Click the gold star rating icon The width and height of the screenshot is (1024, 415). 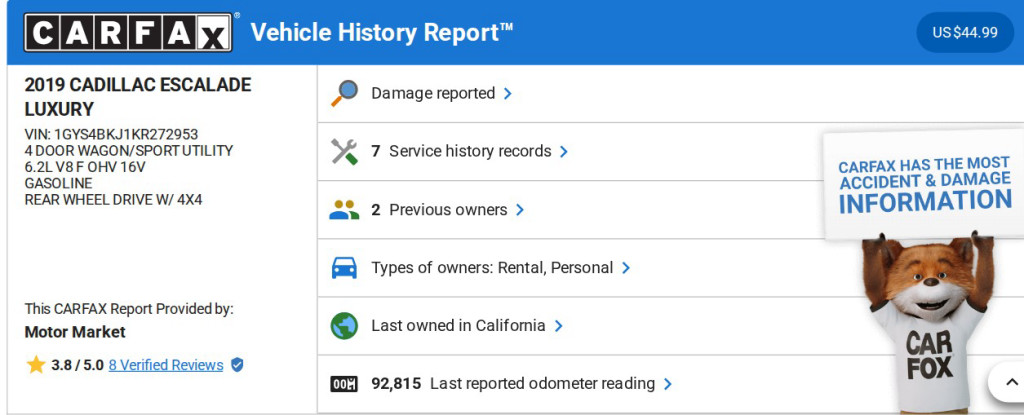pyautogui.click(x=36, y=365)
